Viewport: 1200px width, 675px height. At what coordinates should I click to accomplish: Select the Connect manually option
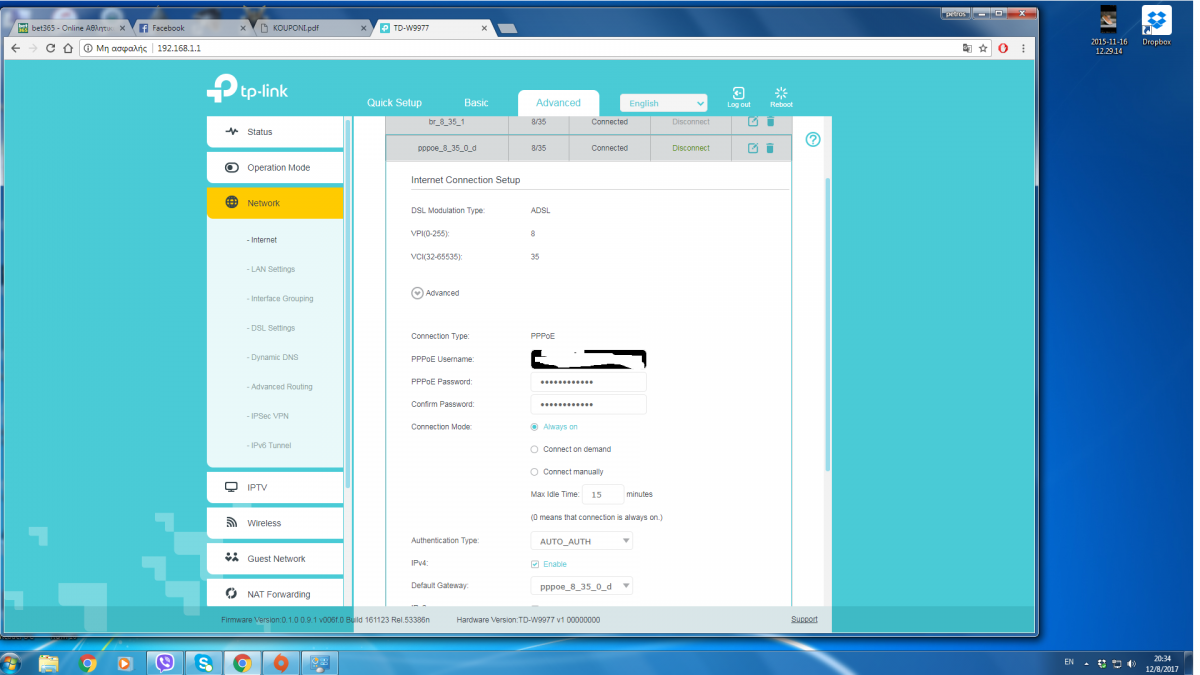[x=534, y=471]
